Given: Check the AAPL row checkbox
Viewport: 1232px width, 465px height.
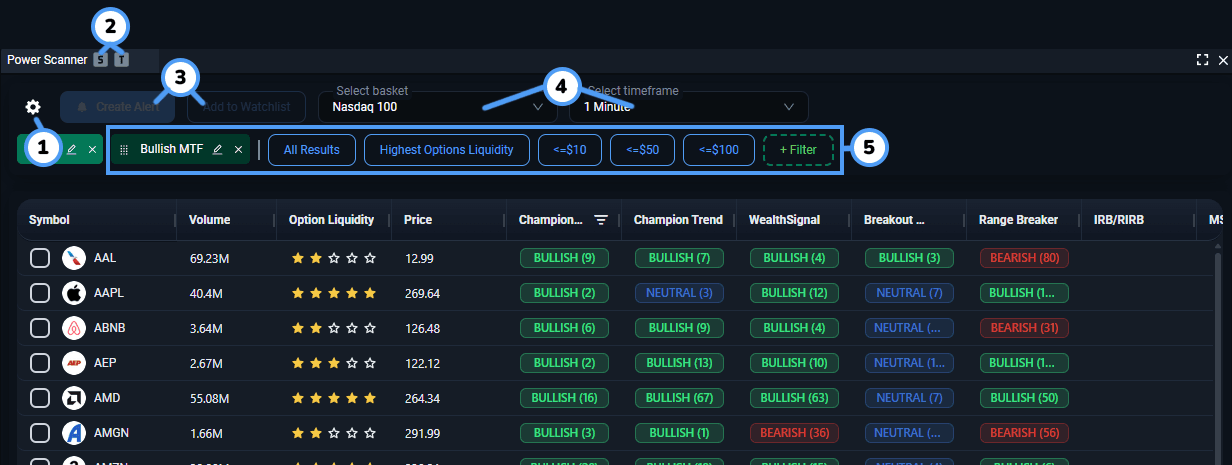Looking at the screenshot, I should pos(40,293).
